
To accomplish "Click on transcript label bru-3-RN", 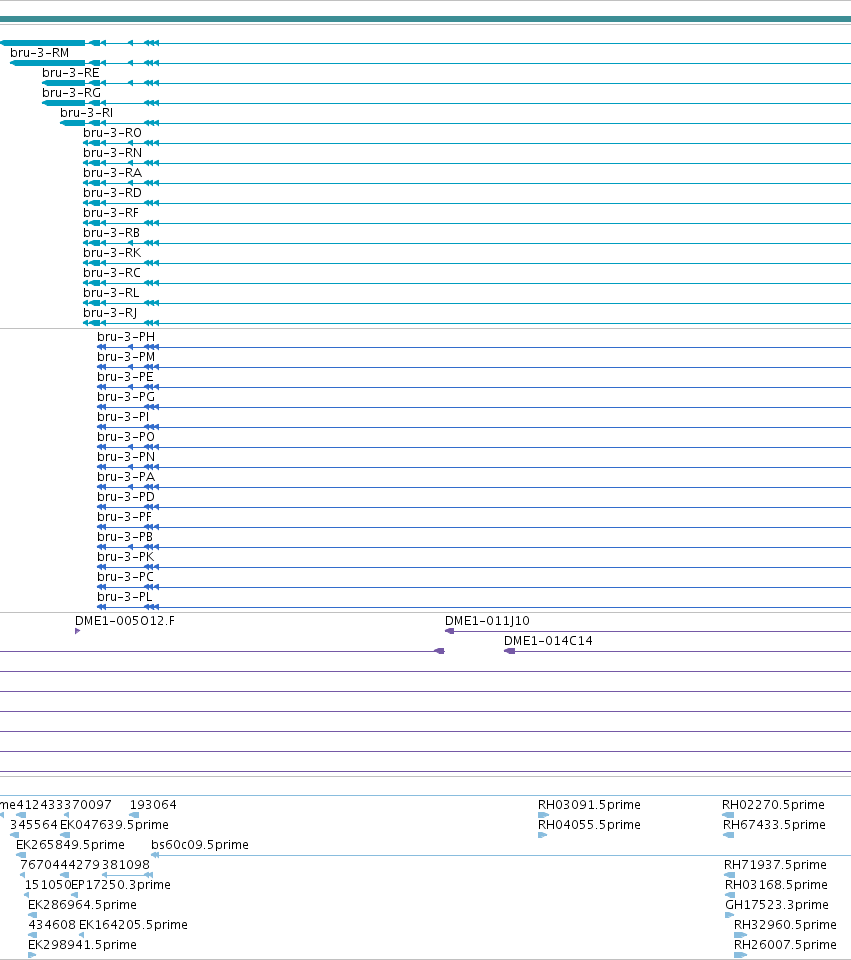I will (x=112, y=152).
